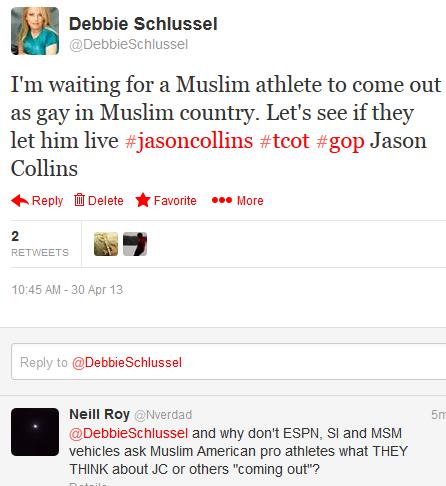Open the 10:45 AM - 30 Apr 13 timestamp
The image size is (446, 486).
[x=67, y=290]
